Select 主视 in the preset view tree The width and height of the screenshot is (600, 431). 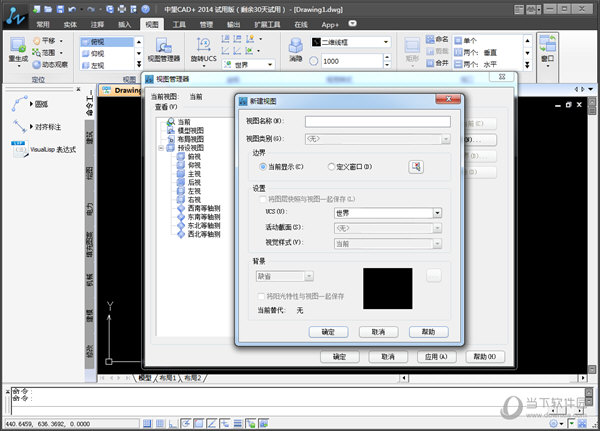point(194,174)
